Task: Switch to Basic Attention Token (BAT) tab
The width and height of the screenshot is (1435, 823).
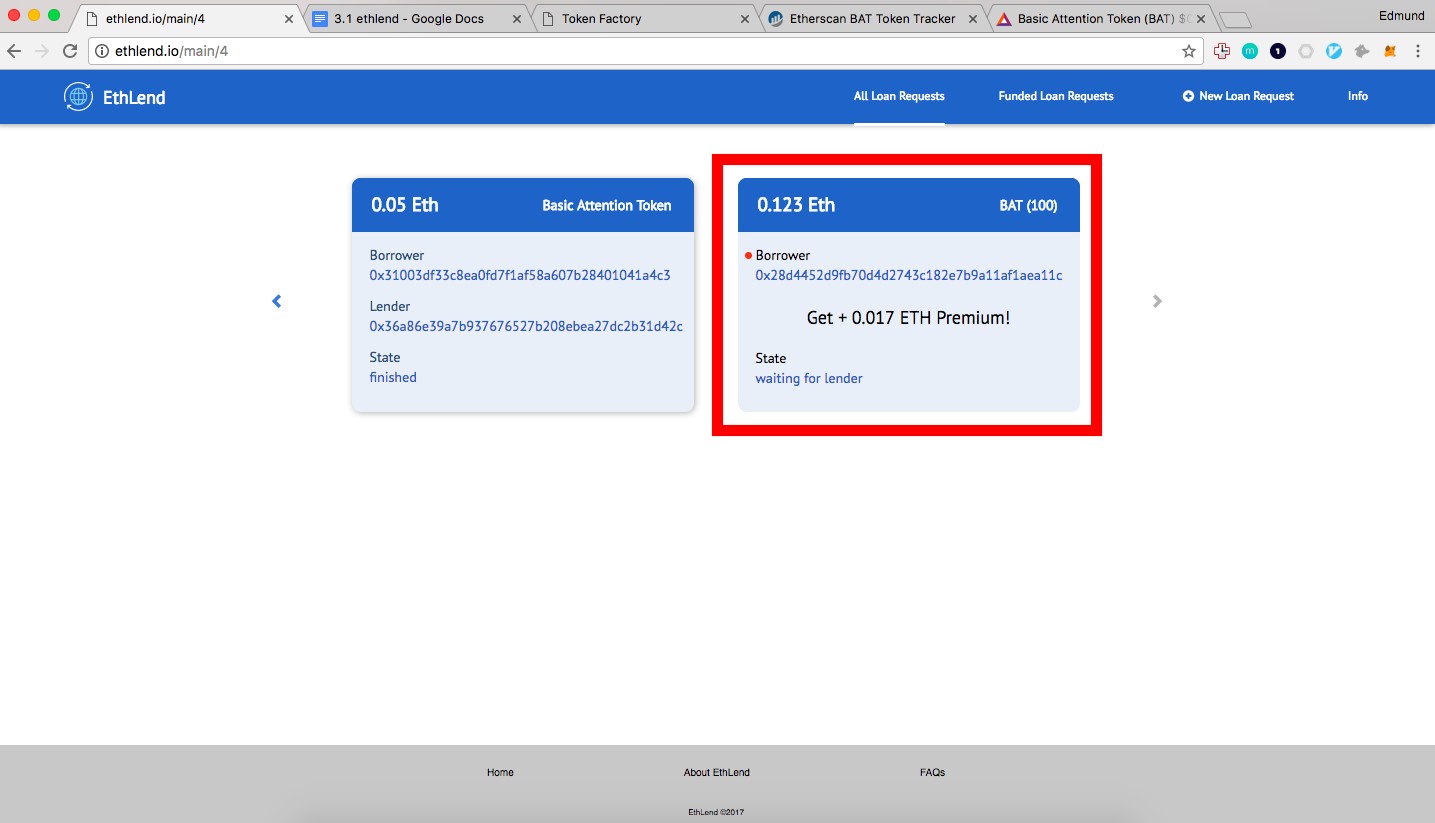Action: [1101, 18]
